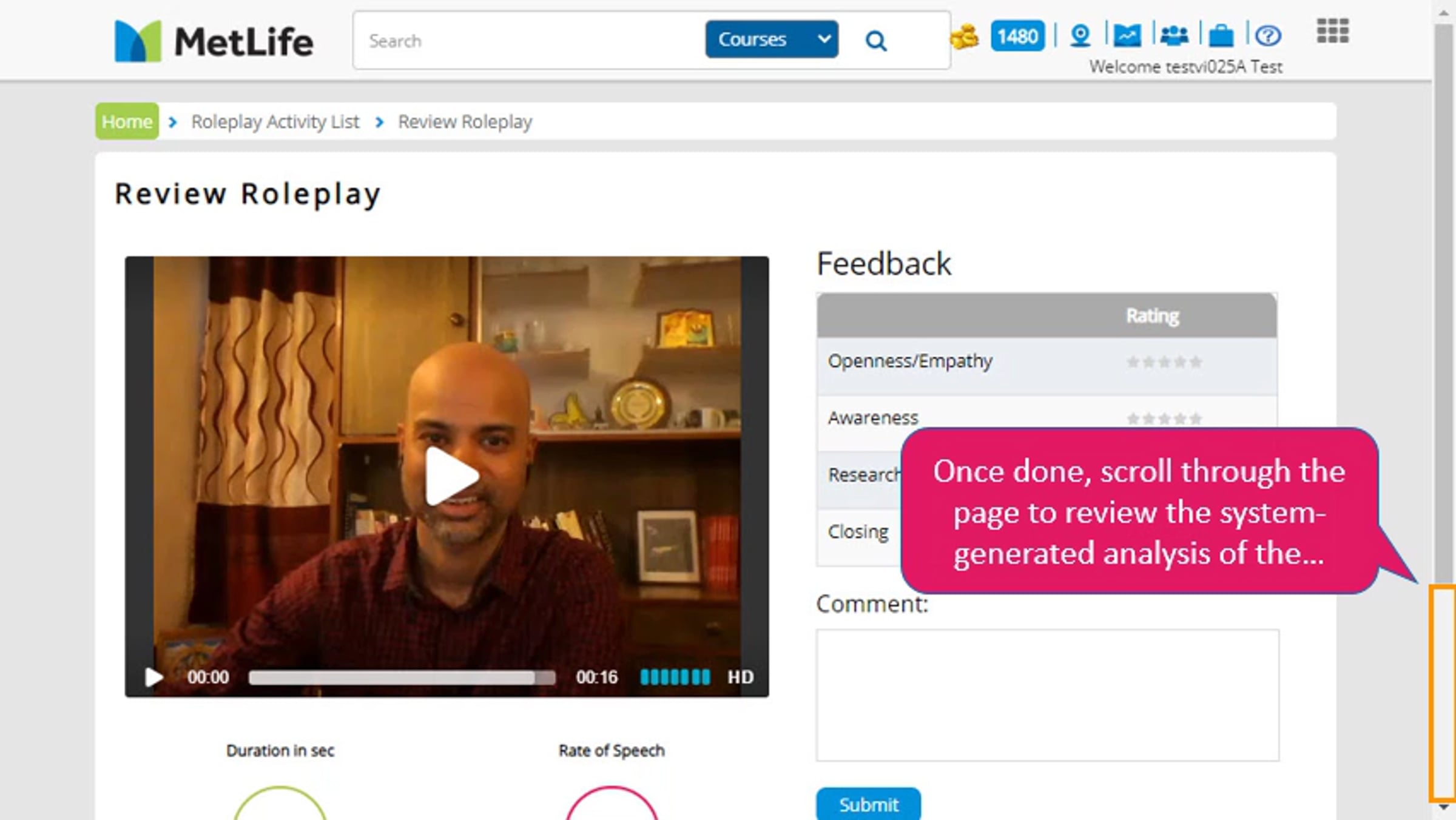This screenshot has height=820, width=1456.
Task: Click the gold coins reward icon
Action: 965,37
